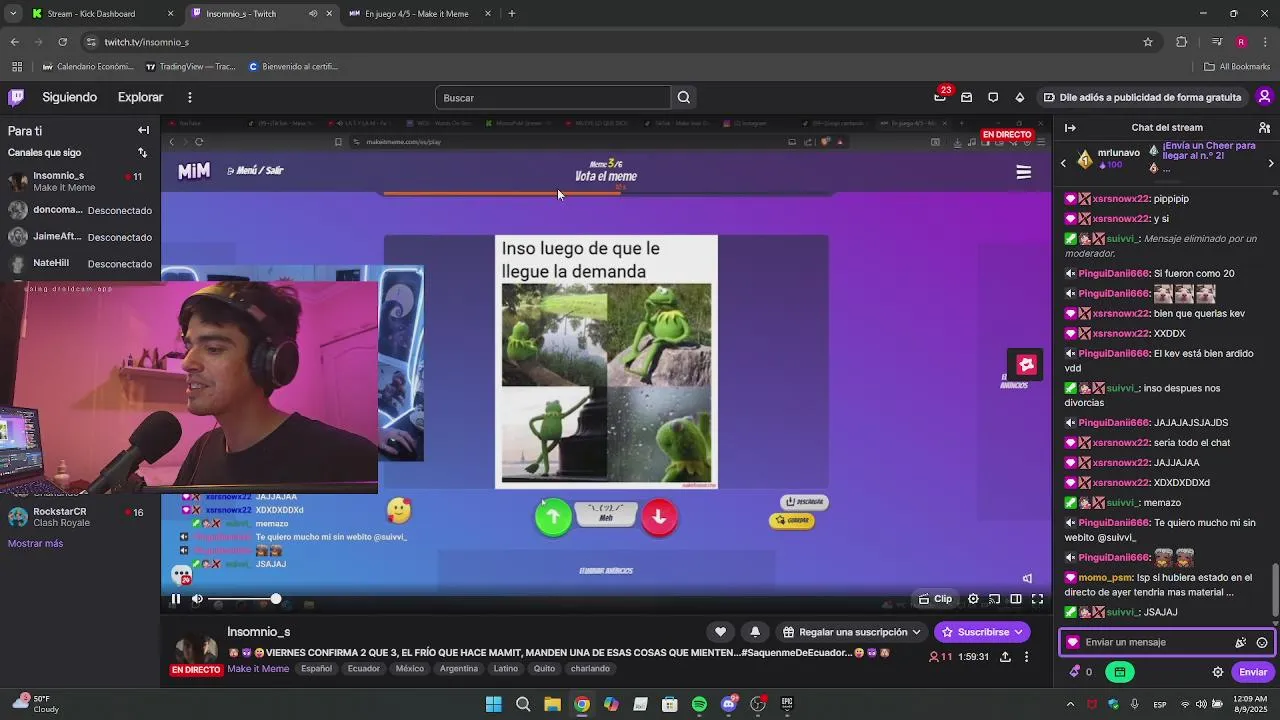Viewport: 1280px width, 720px height.
Task: Select the Argentina tag
Action: pyautogui.click(x=459, y=669)
